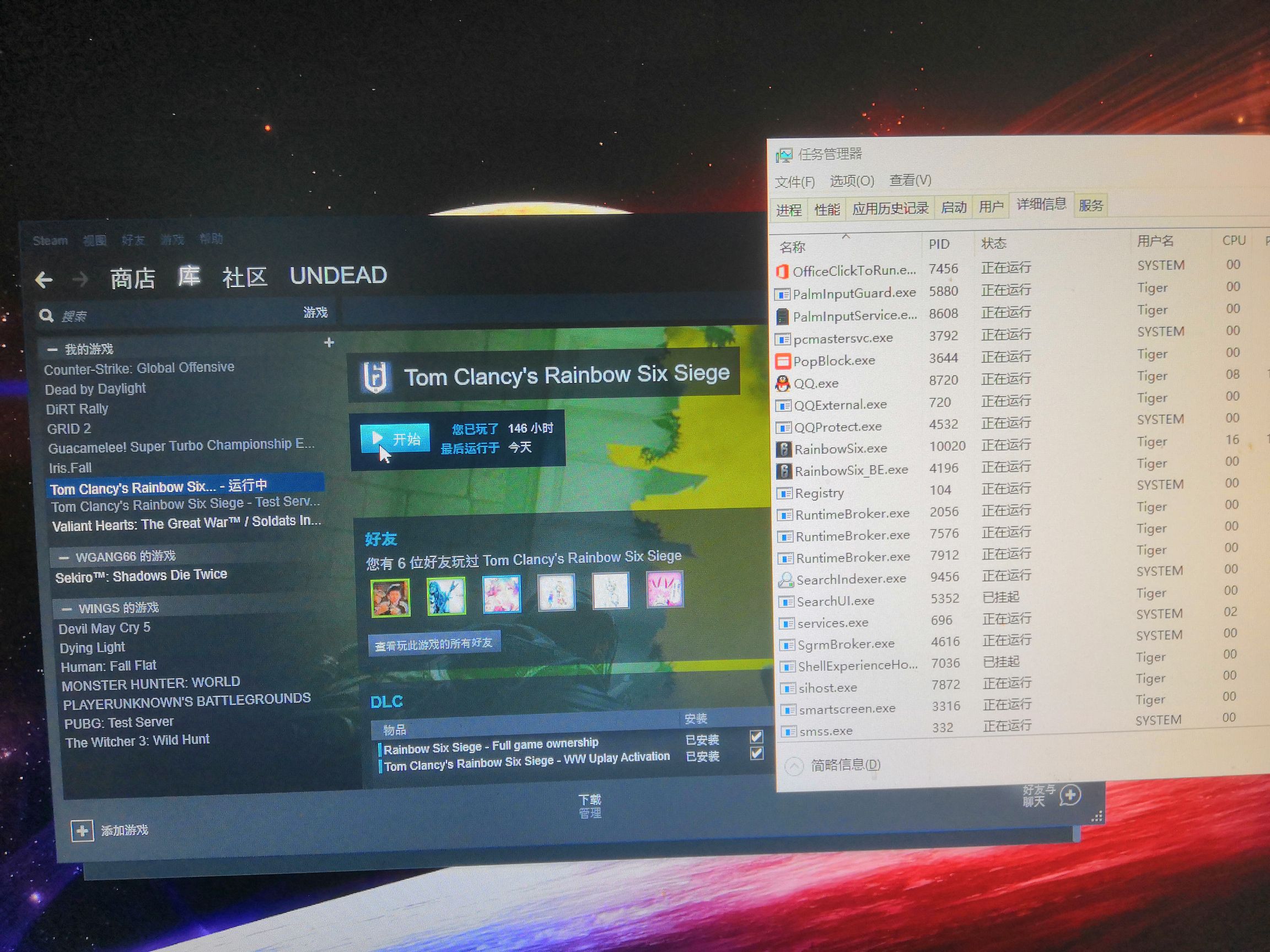Go to the 商店 section in Steam

pos(133,278)
